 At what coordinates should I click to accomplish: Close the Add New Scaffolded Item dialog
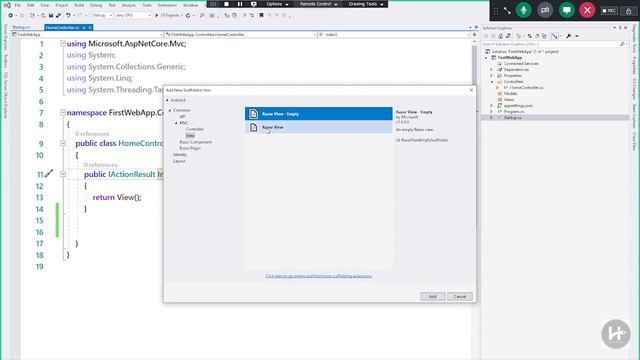coord(471,90)
